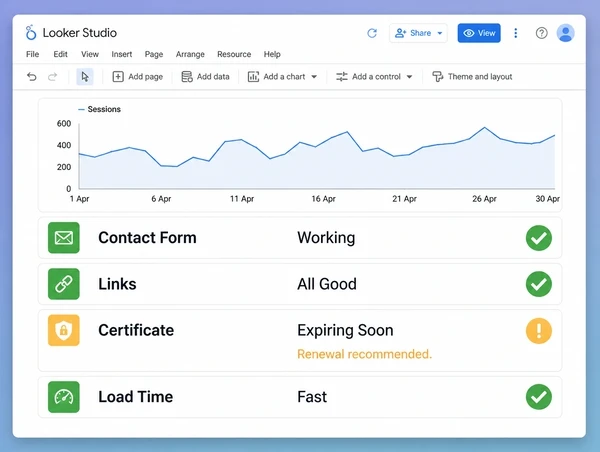Click the Contact Form label
The height and width of the screenshot is (452, 600).
click(147, 238)
